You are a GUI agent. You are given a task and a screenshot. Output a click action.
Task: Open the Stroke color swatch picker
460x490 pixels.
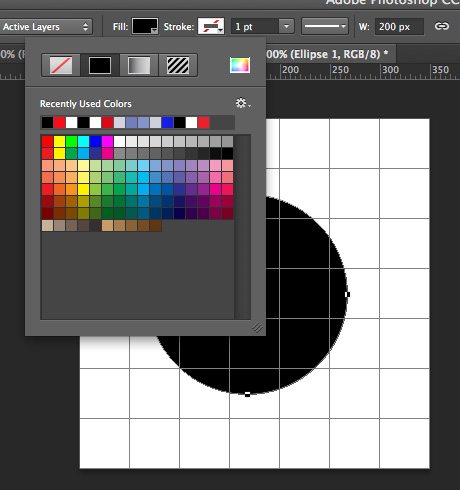[211, 26]
